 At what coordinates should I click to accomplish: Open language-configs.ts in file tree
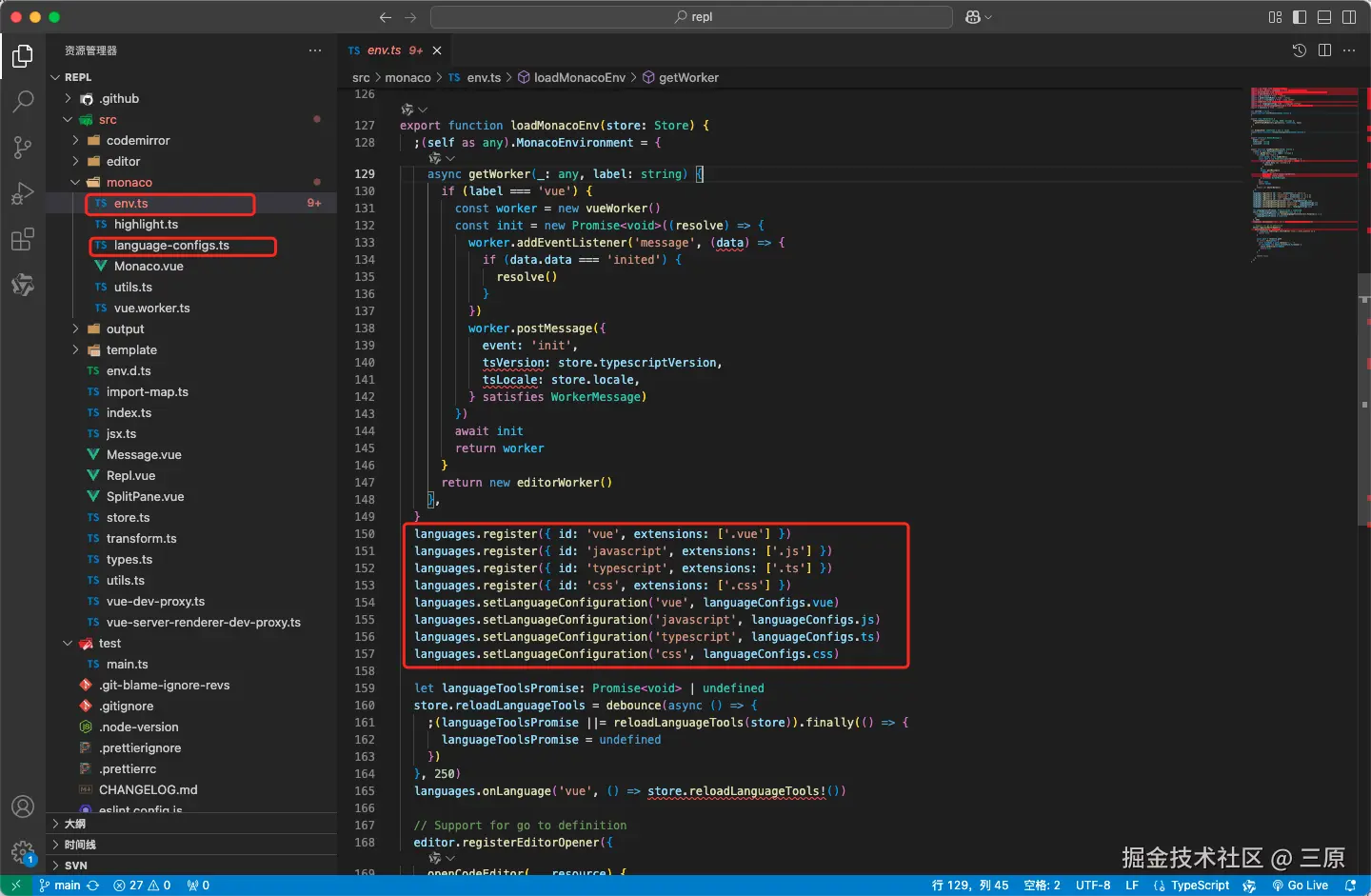click(171, 246)
